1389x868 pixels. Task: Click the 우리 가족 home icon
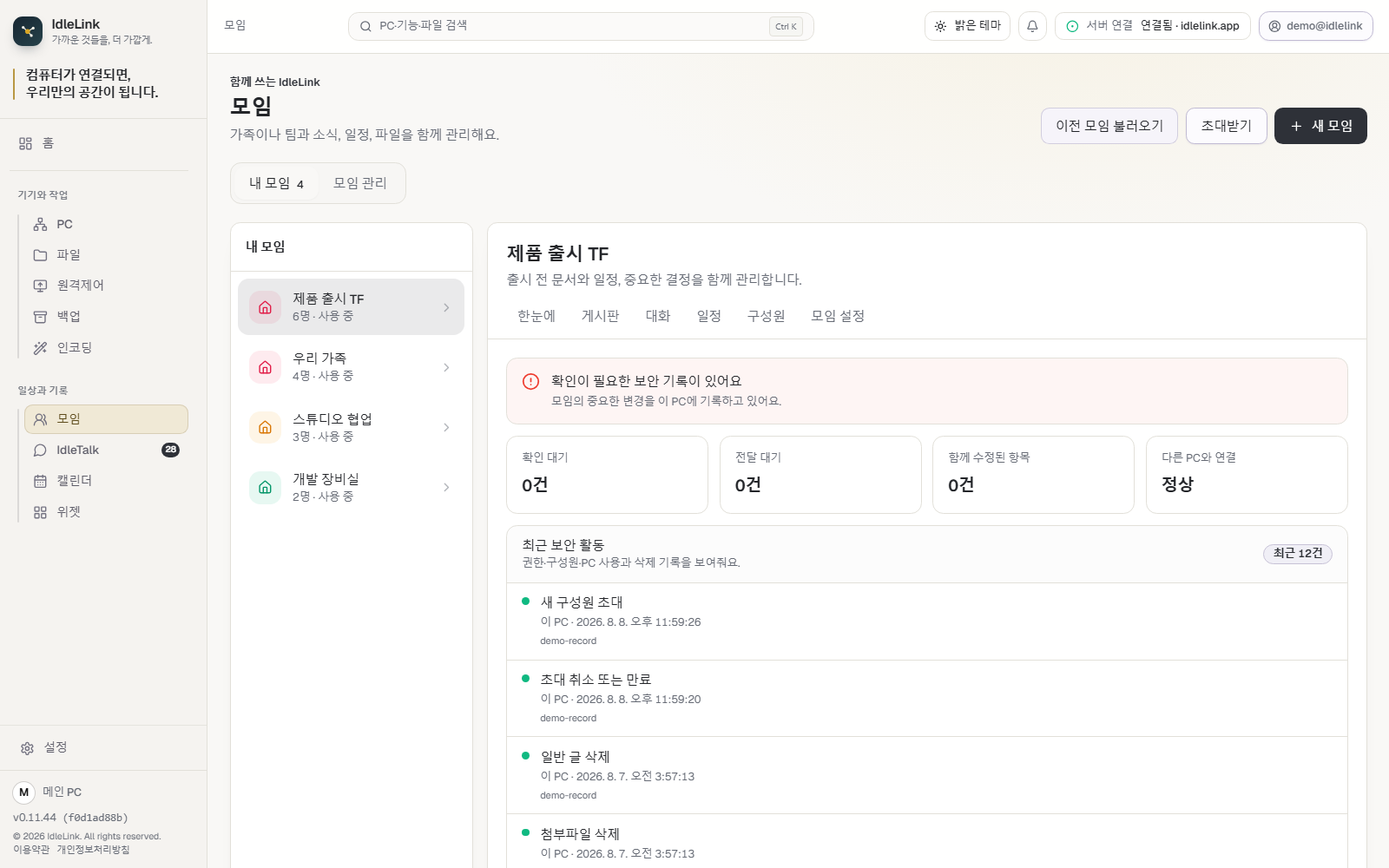(x=265, y=367)
